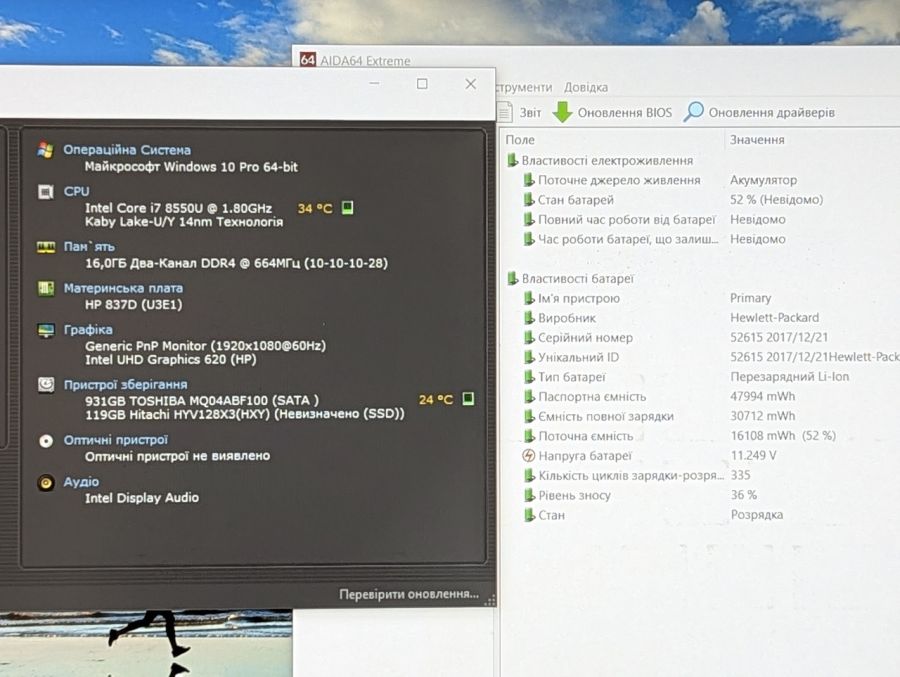Click the green arrow Оновлення BIOS icon
This screenshot has width=900, height=677.
click(562, 112)
